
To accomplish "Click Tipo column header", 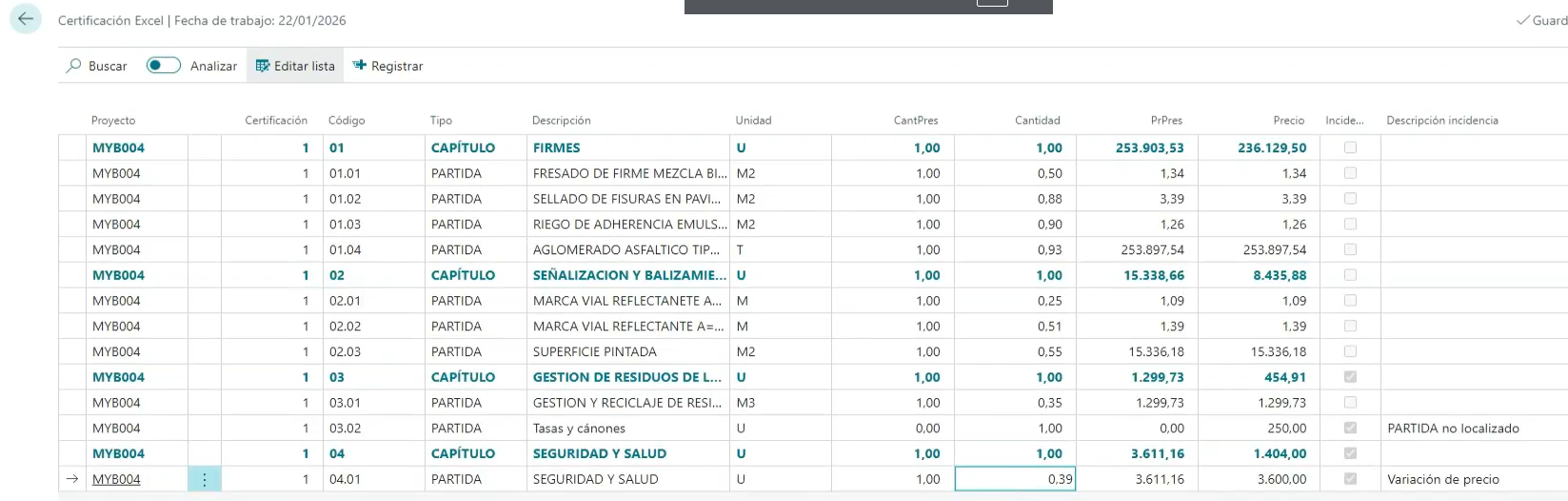I will (x=441, y=120).
